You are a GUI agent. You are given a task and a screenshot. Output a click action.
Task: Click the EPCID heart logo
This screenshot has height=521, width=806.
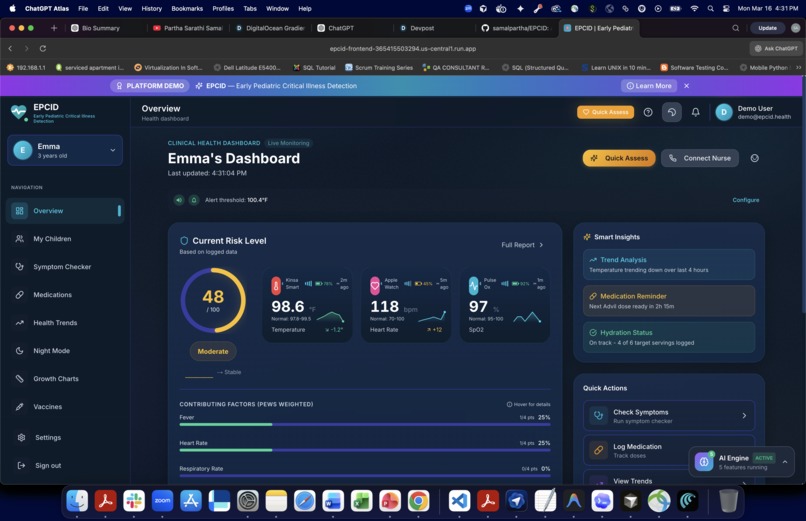pyautogui.click(x=19, y=111)
